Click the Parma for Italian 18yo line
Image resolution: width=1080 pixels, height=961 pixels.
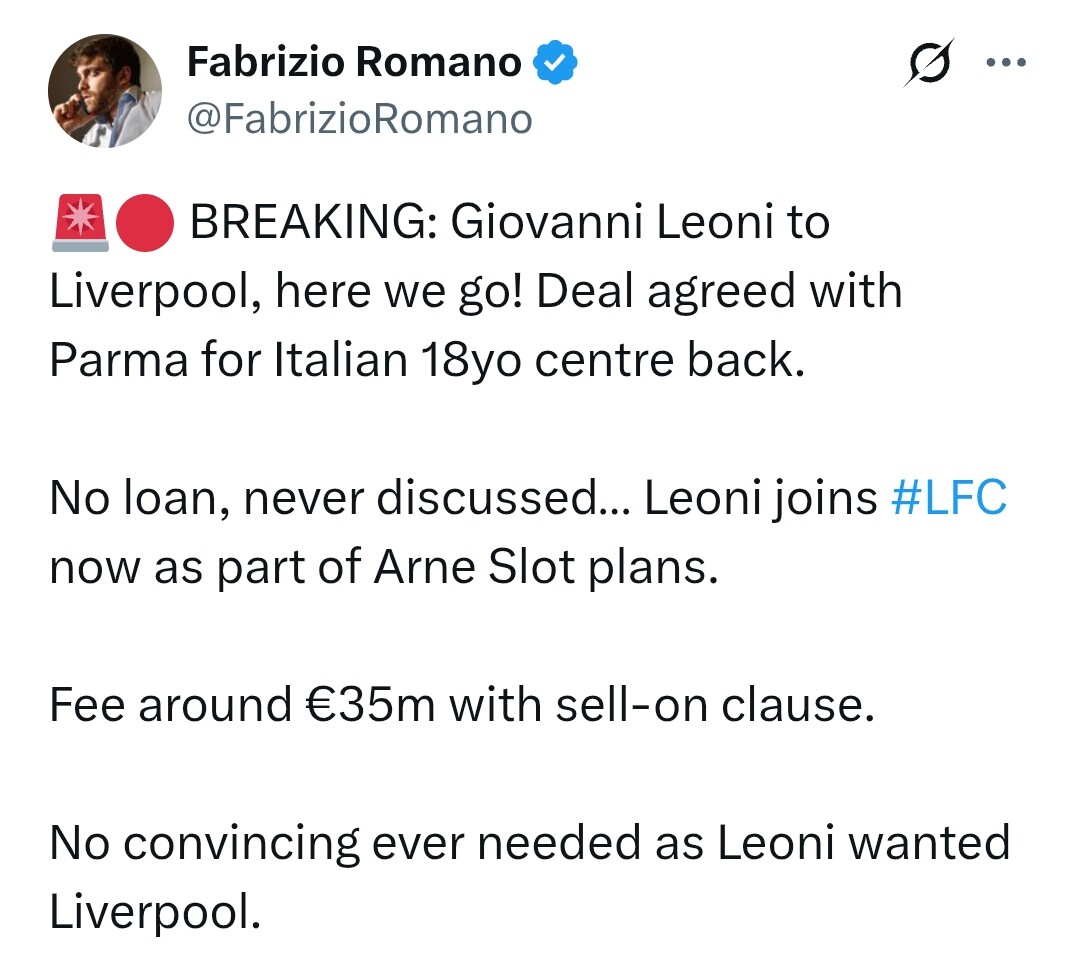pyautogui.click(x=427, y=360)
